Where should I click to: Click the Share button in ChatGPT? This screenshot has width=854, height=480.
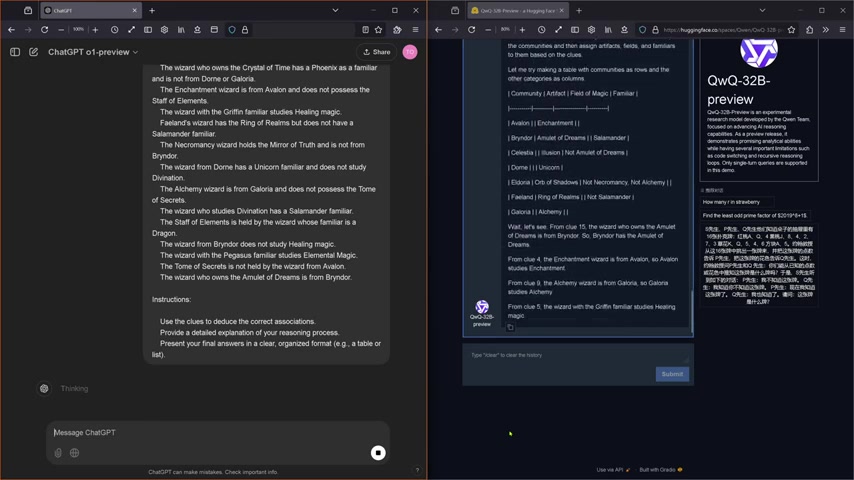click(x=377, y=52)
